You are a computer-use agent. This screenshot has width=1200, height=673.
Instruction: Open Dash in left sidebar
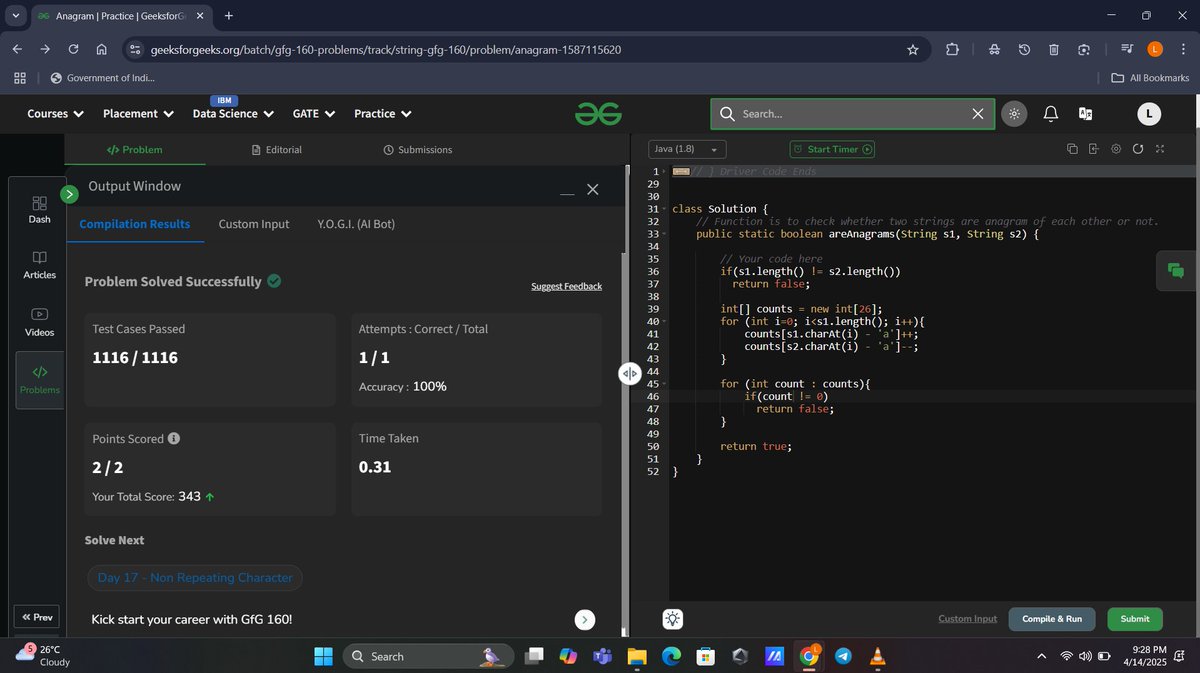[39, 209]
